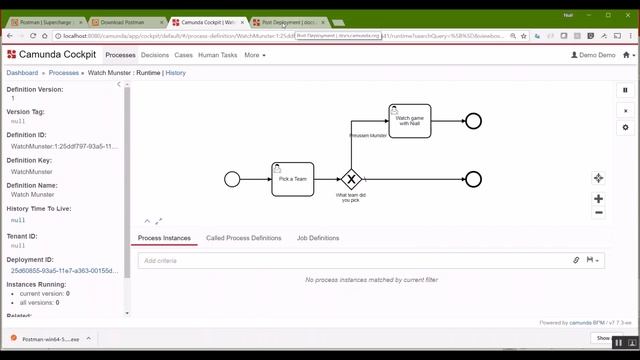Switch to the Download Postman browser tab

127,22
